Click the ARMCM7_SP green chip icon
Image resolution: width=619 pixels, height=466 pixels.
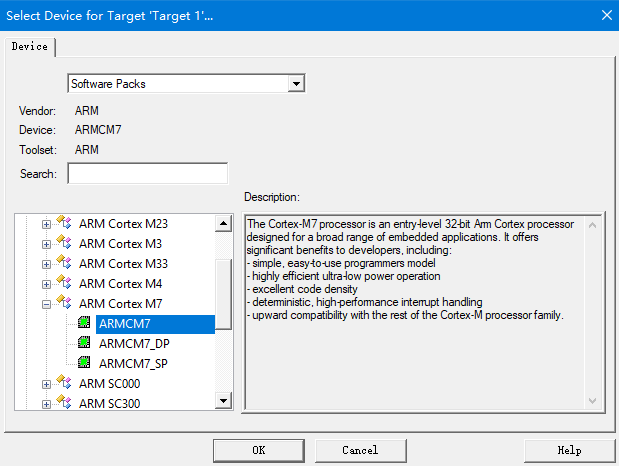point(84,362)
